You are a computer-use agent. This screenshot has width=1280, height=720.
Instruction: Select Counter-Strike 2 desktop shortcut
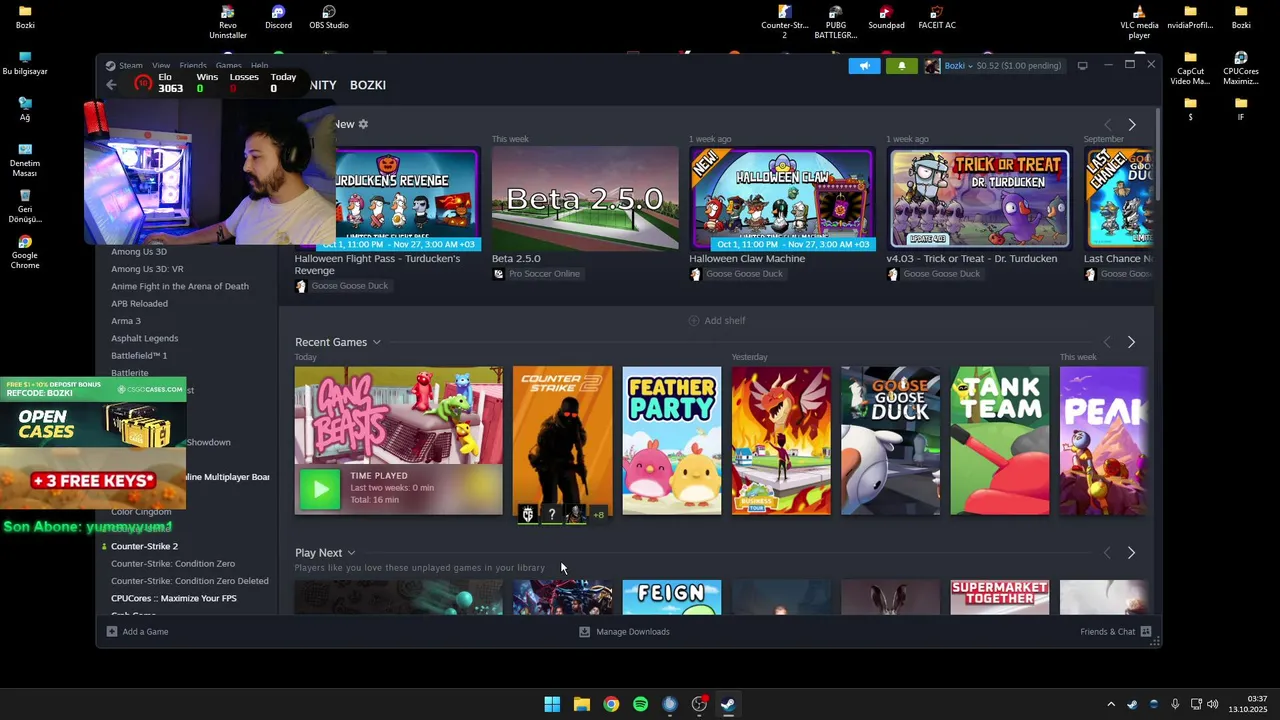785,22
